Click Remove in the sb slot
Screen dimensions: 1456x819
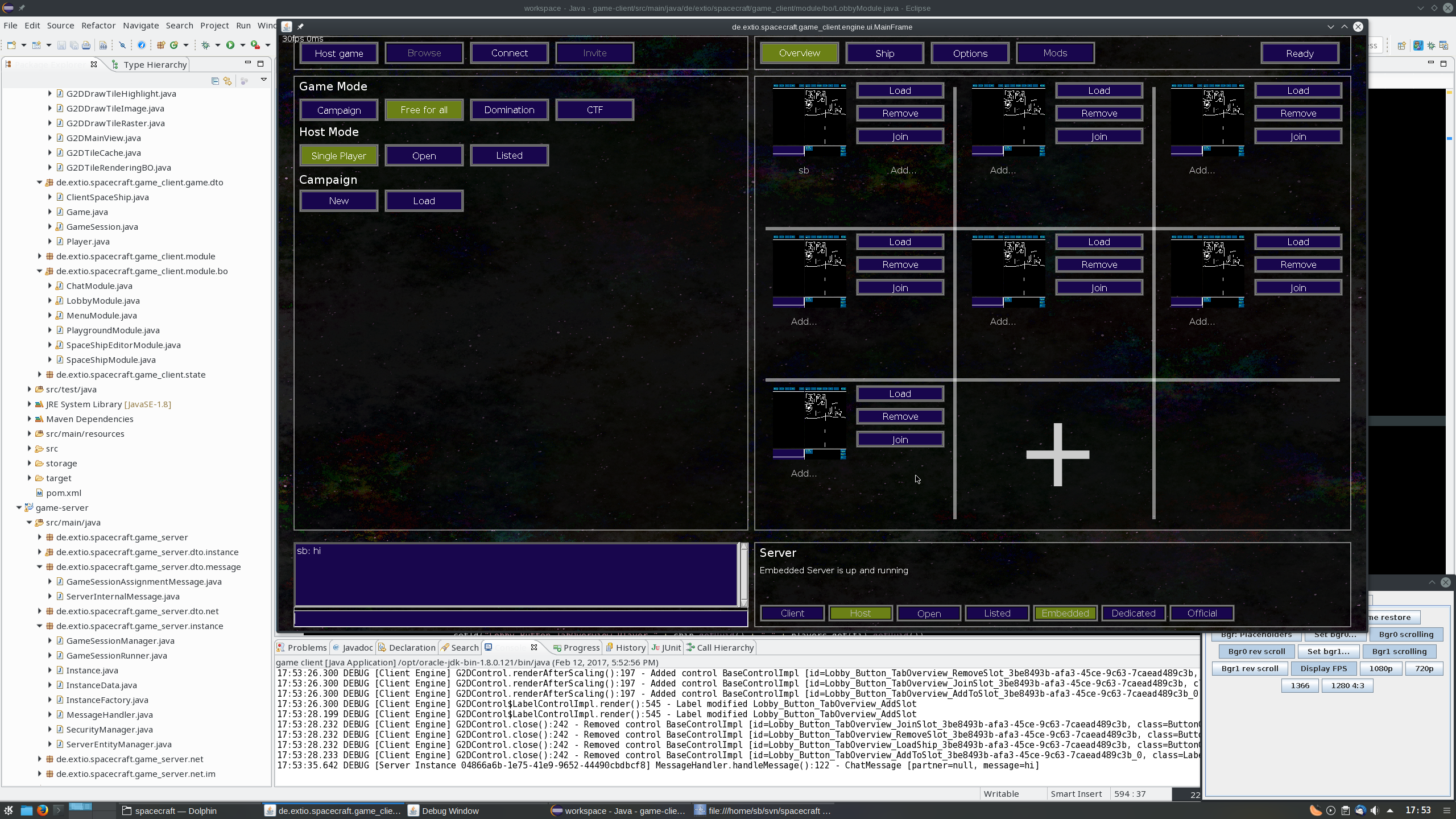coord(900,113)
